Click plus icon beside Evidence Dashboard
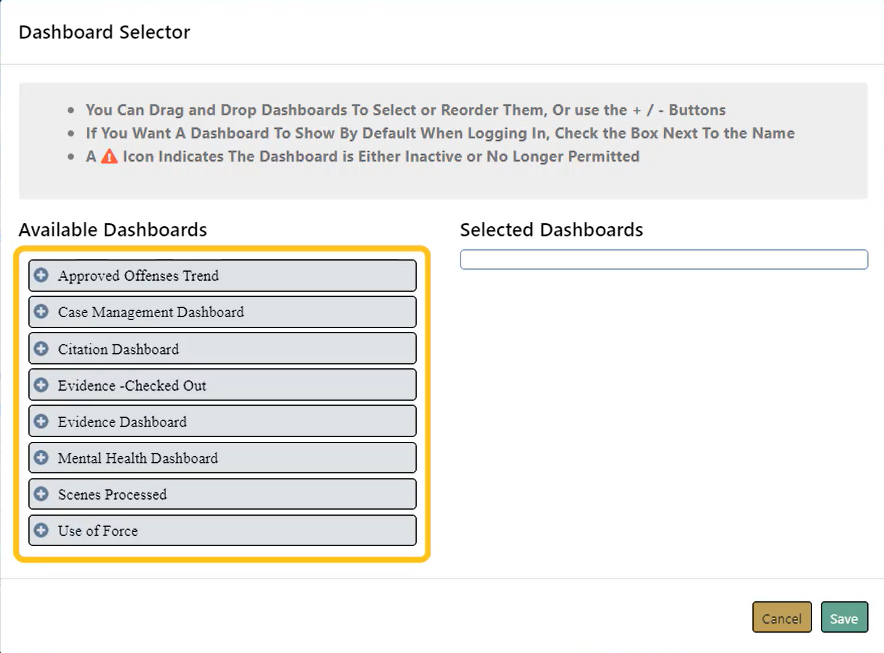The height and width of the screenshot is (653, 884). (41, 422)
